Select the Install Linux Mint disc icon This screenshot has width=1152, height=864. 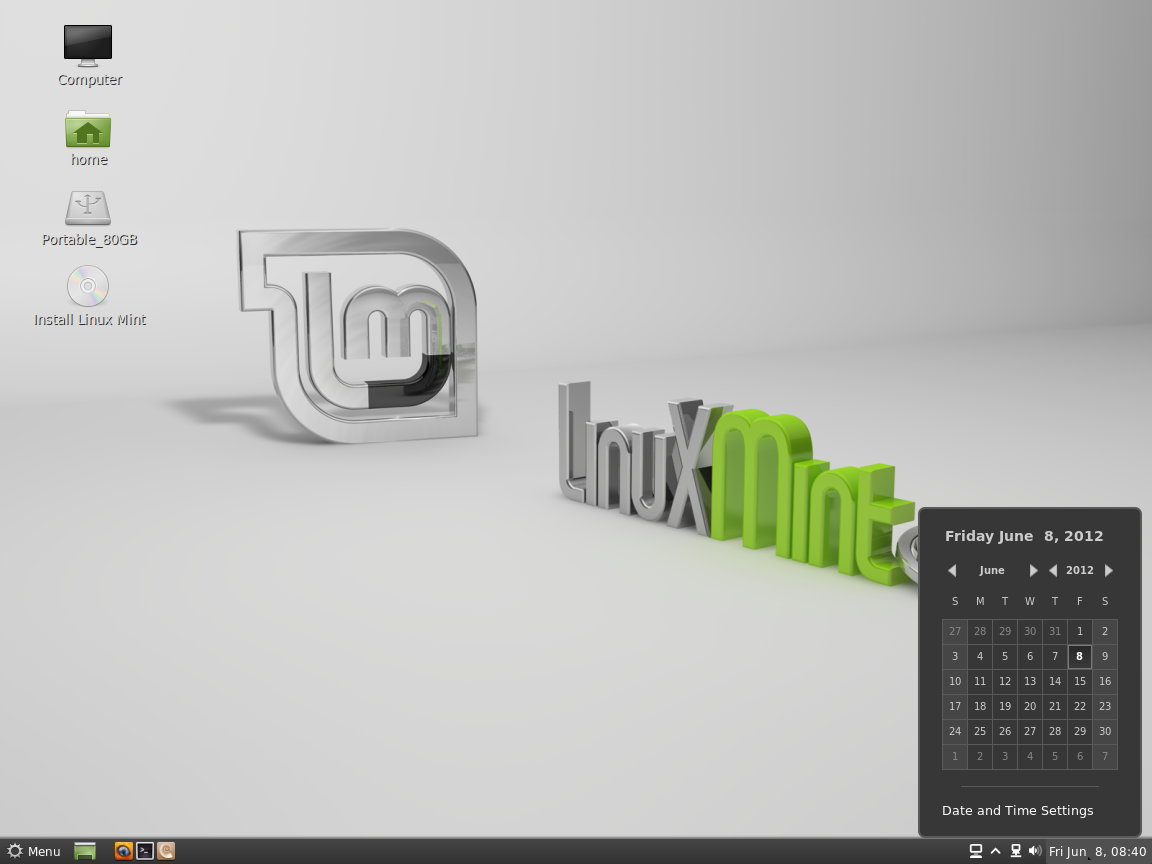point(88,286)
